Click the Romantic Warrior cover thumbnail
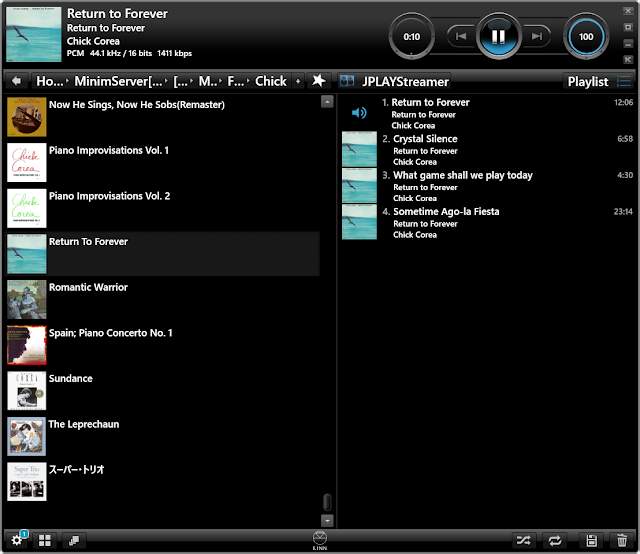This screenshot has height=554, width=640. pyautogui.click(x=27, y=299)
